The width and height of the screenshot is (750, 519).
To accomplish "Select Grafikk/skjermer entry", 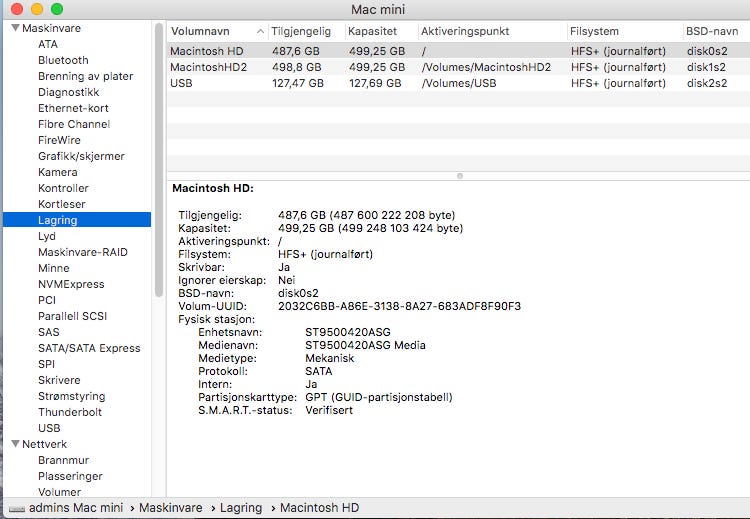I will (x=81, y=156).
